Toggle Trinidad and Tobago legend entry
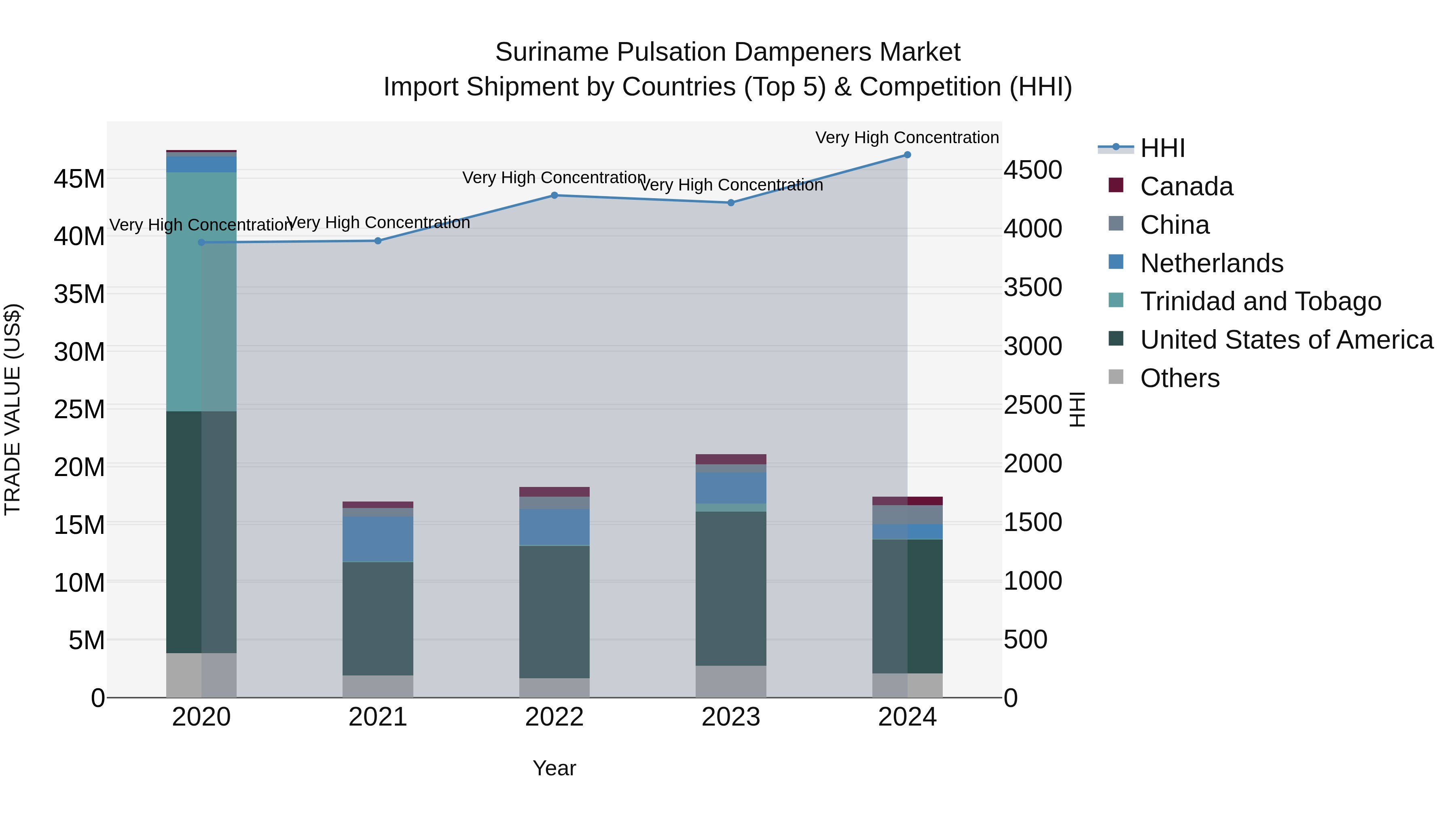The width and height of the screenshot is (1456, 819). (1245, 301)
